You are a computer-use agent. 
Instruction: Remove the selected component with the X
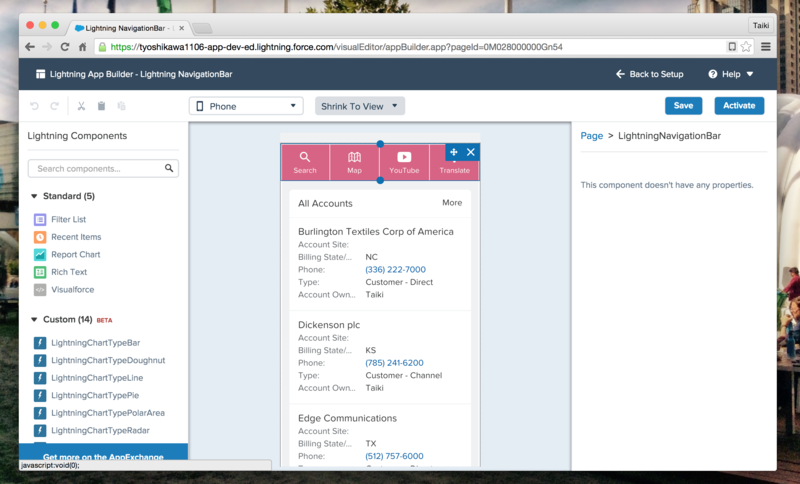[471, 152]
